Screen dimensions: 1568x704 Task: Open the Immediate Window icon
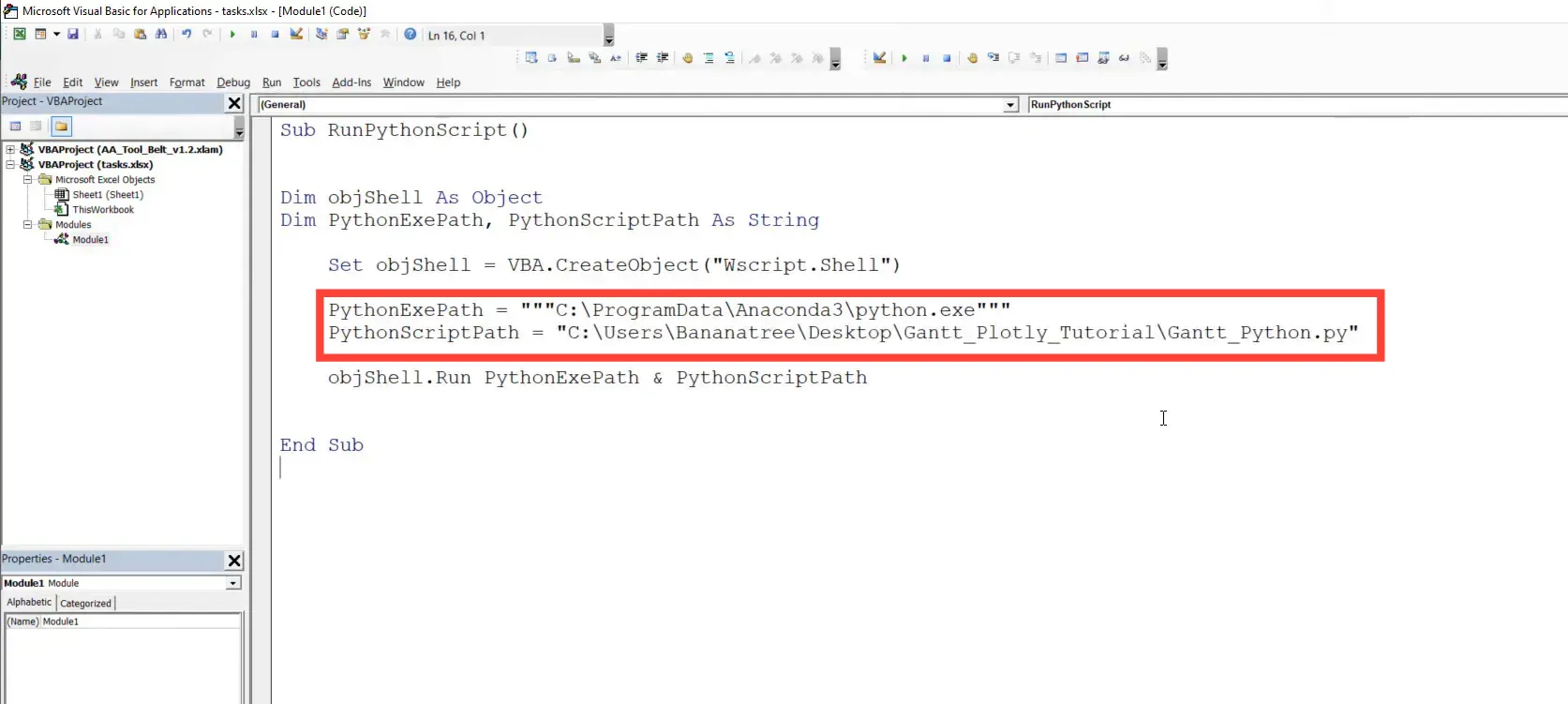click(x=1083, y=58)
